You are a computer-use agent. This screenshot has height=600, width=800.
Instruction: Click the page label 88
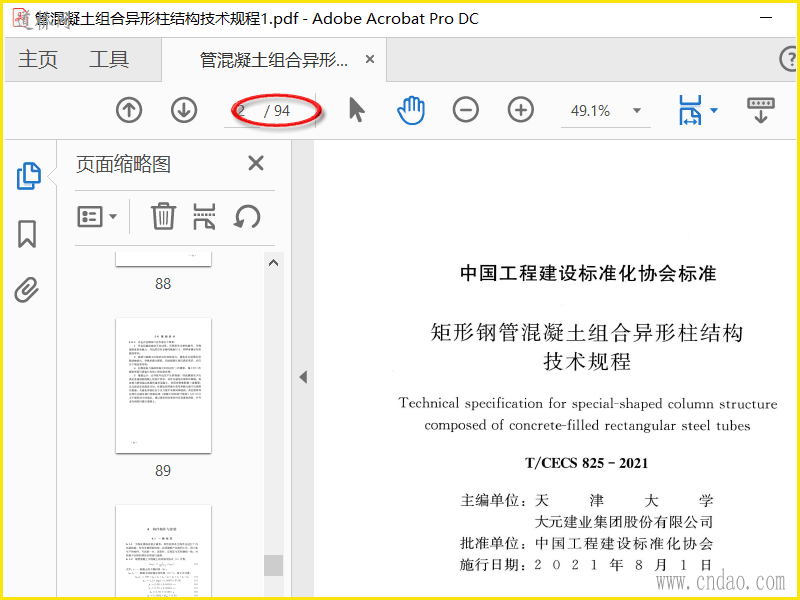click(x=163, y=284)
